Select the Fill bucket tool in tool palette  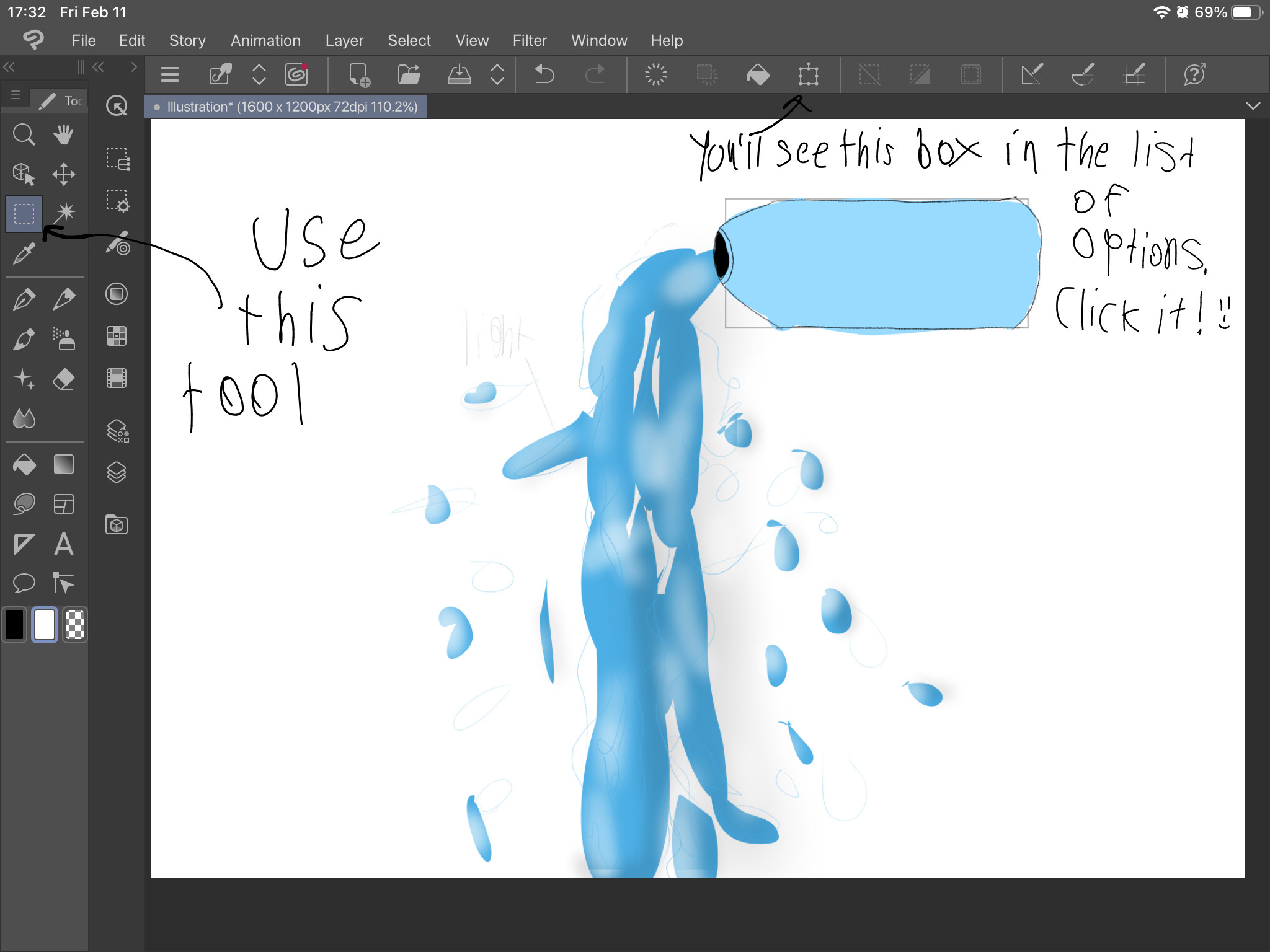[x=24, y=464]
